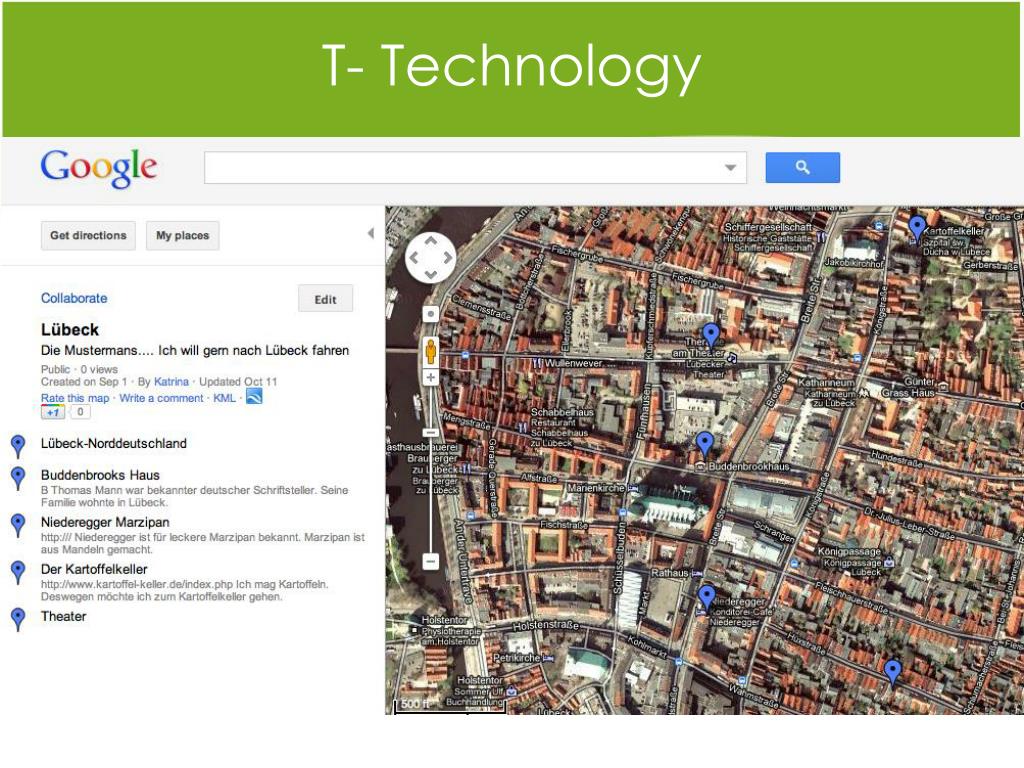Image resolution: width=1024 pixels, height=768 pixels.
Task: Click the Schabbelhaus Restaurant label
Action: tap(562, 417)
